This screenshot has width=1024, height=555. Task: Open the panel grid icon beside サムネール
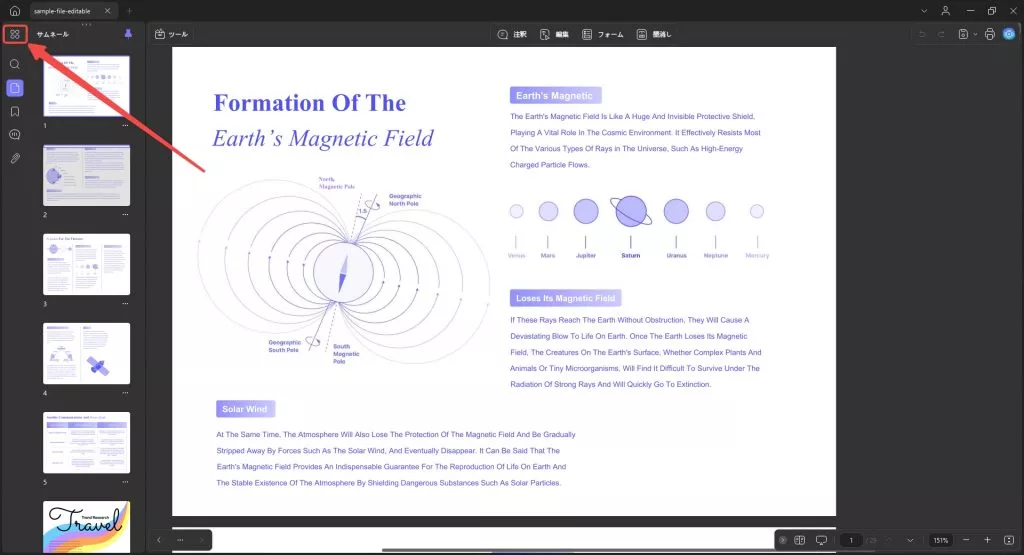click(14, 34)
